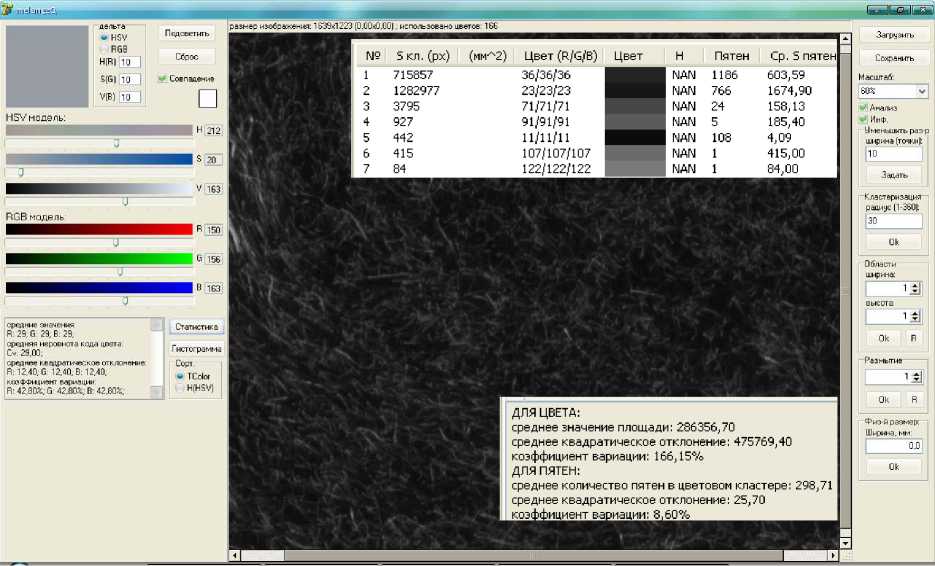Click the Области ширина spinner arrows
This screenshot has height=566, width=935.
pyautogui.click(x=914, y=288)
